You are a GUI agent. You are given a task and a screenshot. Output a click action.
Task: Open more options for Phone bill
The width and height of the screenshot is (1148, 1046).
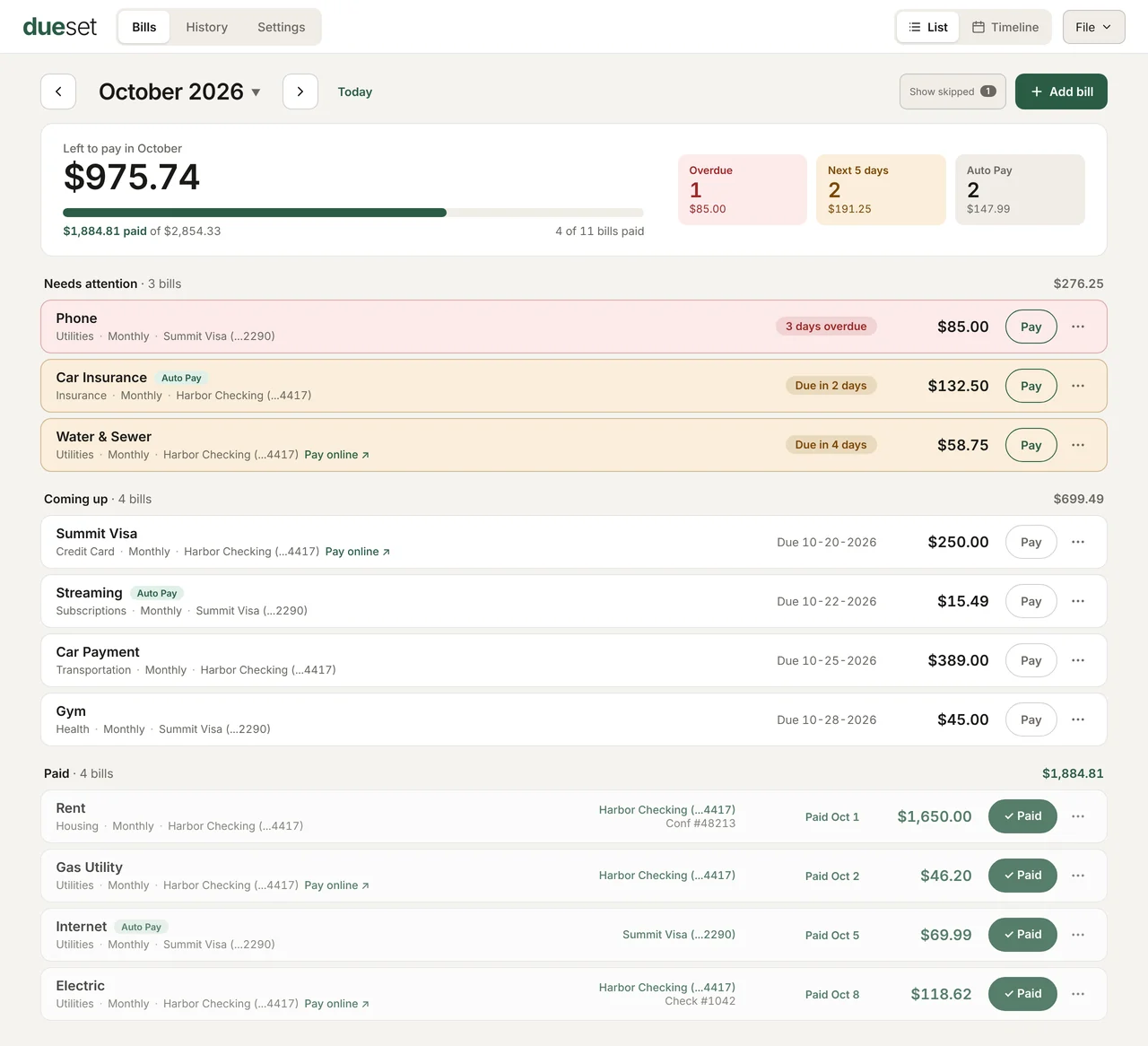point(1078,327)
